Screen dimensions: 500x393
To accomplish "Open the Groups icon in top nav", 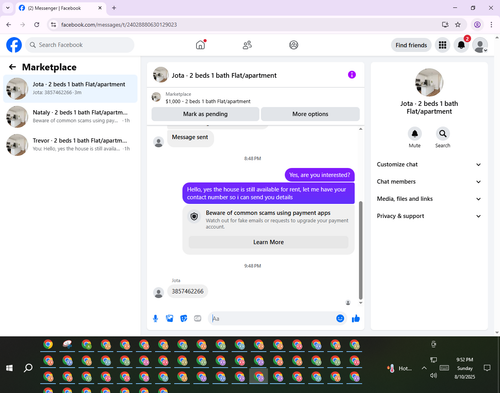I will [x=294, y=45].
